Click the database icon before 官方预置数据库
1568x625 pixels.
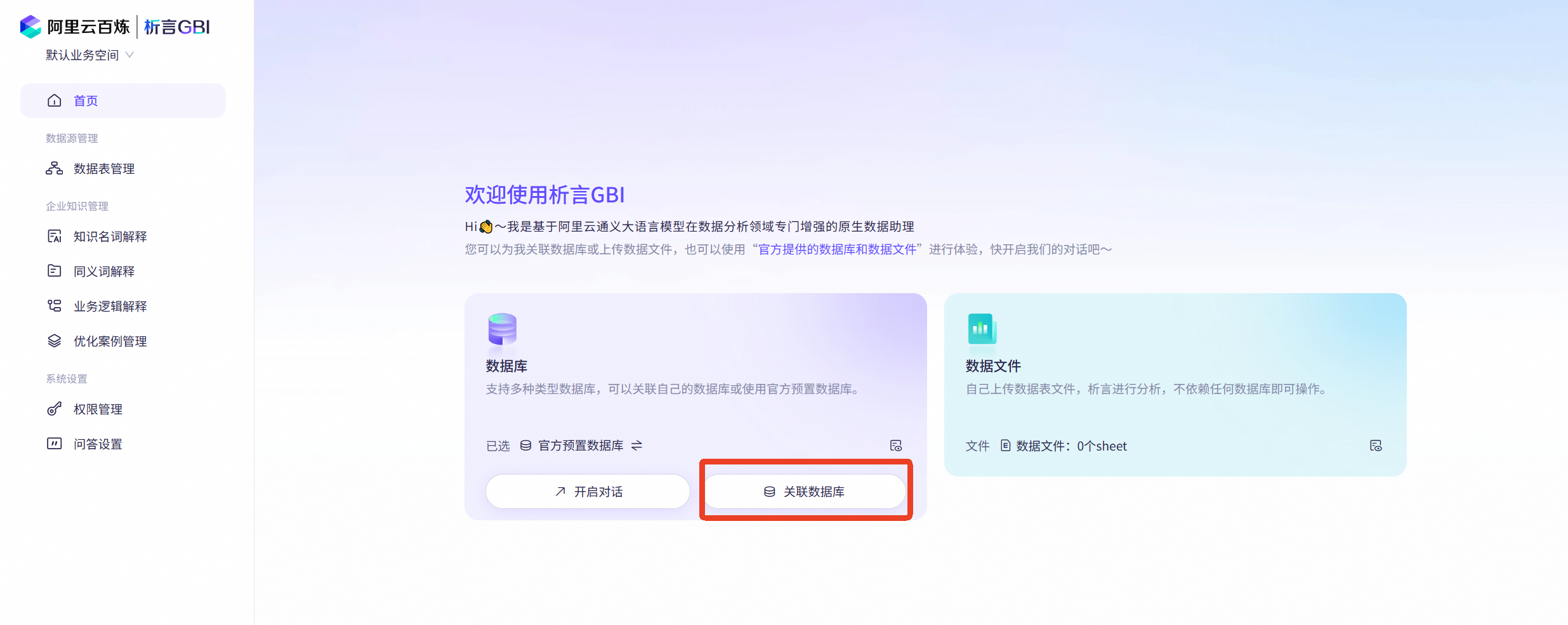(526, 445)
